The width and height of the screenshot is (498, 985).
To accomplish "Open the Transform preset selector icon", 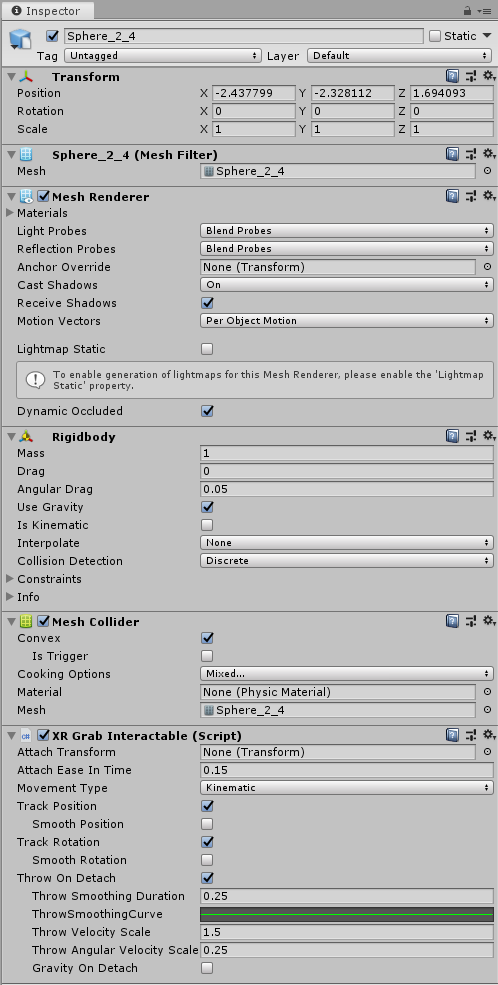I will point(470,77).
